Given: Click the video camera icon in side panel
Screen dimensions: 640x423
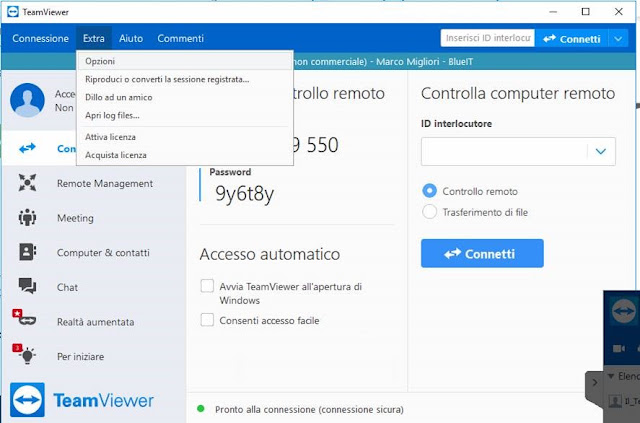Looking at the screenshot, I should coord(619,348).
